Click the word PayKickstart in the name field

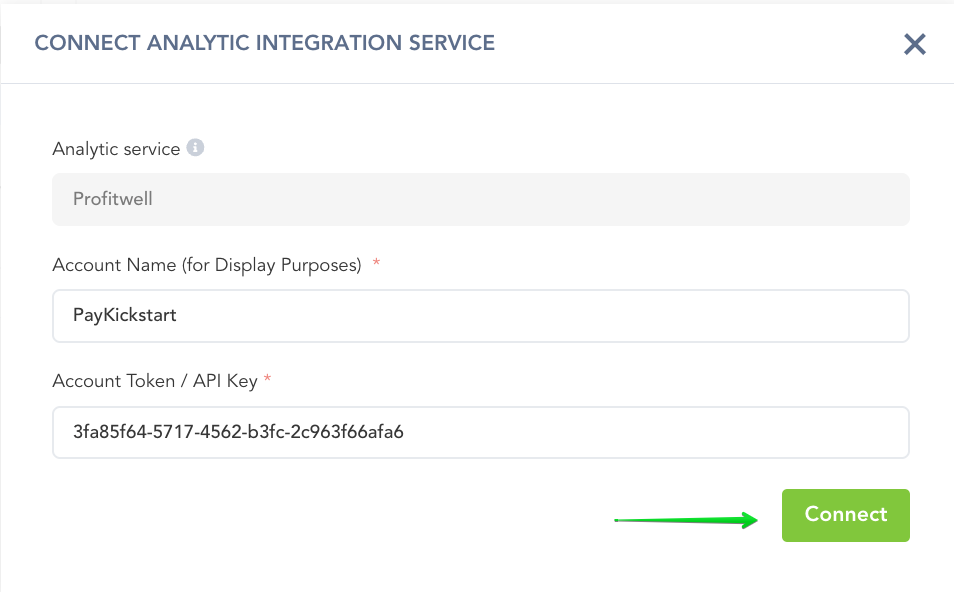coord(125,316)
